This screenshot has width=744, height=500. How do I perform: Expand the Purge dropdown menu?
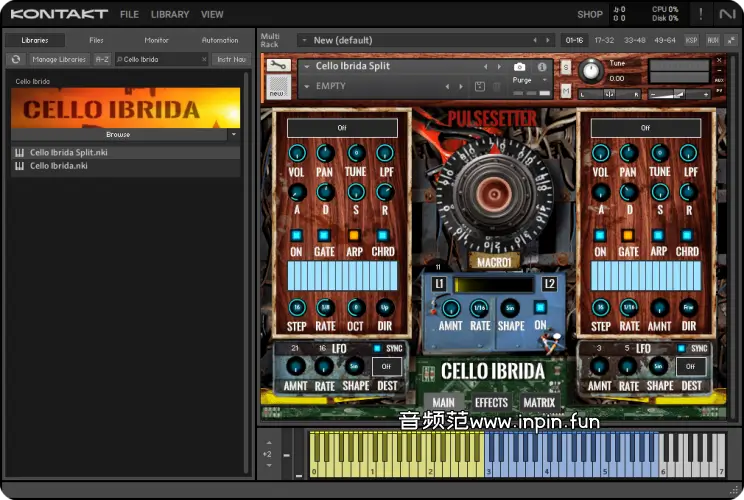[545, 79]
